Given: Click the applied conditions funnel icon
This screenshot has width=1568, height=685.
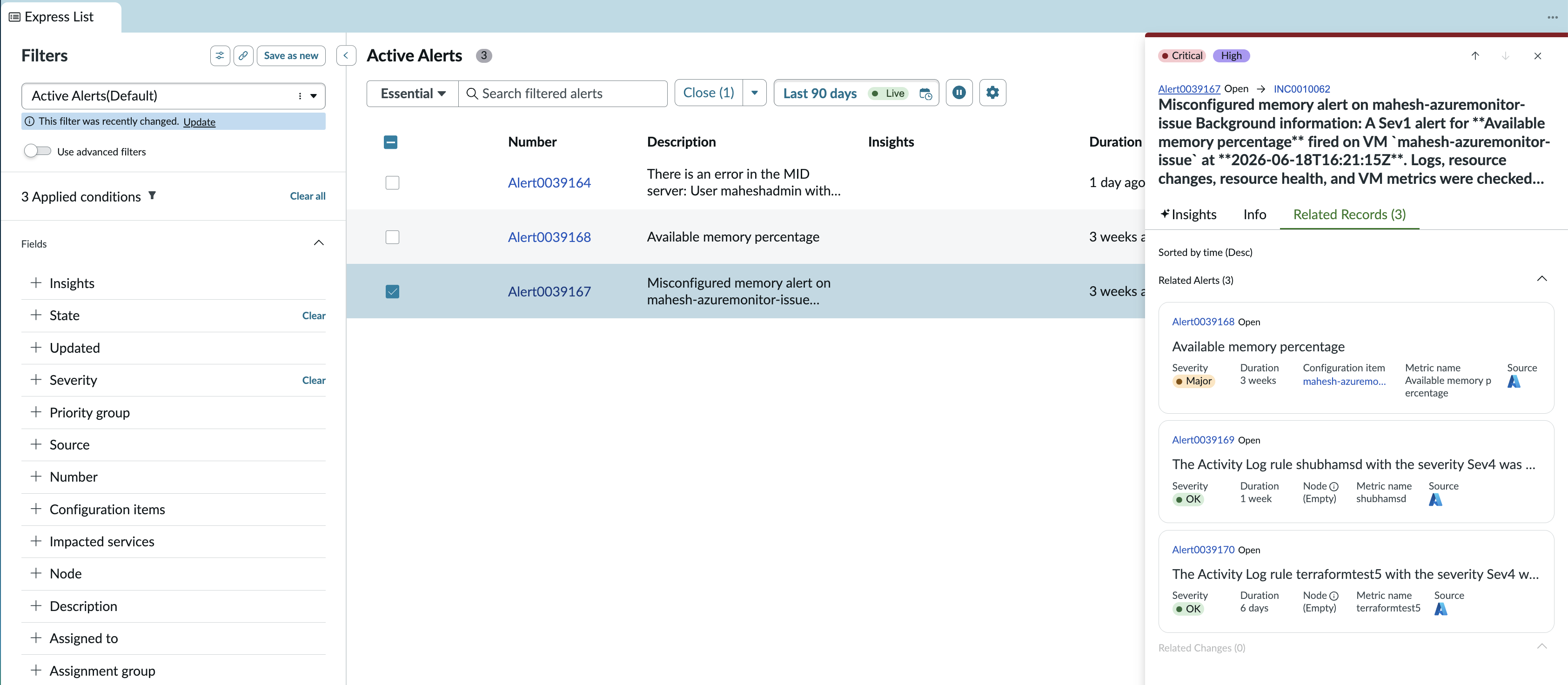Looking at the screenshot, I should coord(152,195).
